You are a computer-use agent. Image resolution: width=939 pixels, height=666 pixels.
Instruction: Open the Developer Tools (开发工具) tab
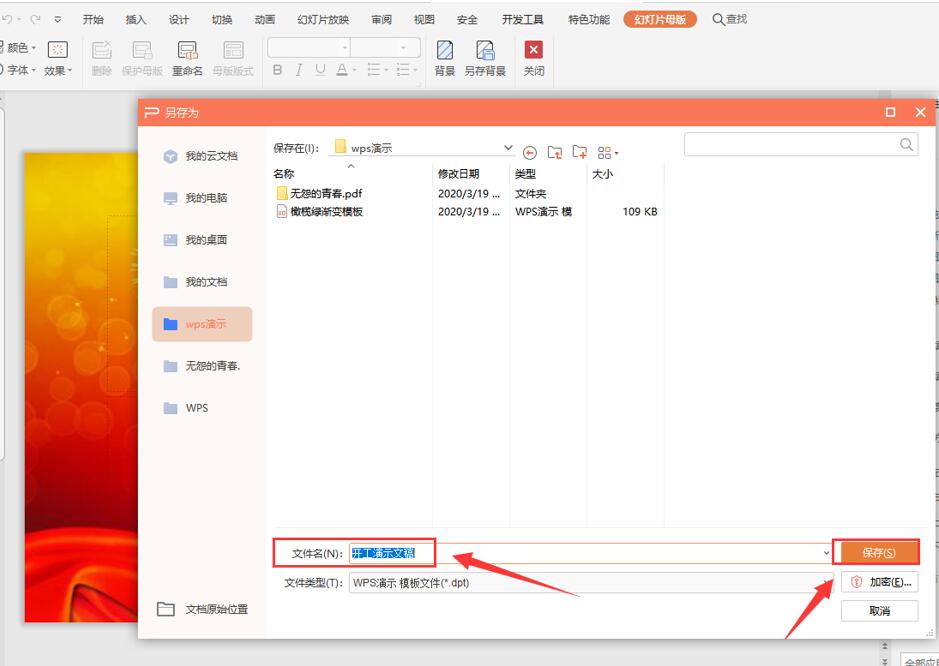point(523,19)
